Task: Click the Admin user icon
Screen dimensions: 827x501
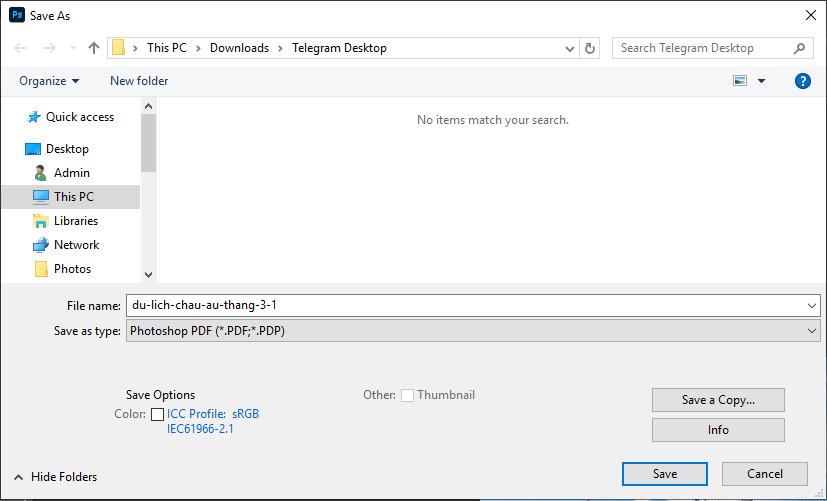Action: pos(41,173)
